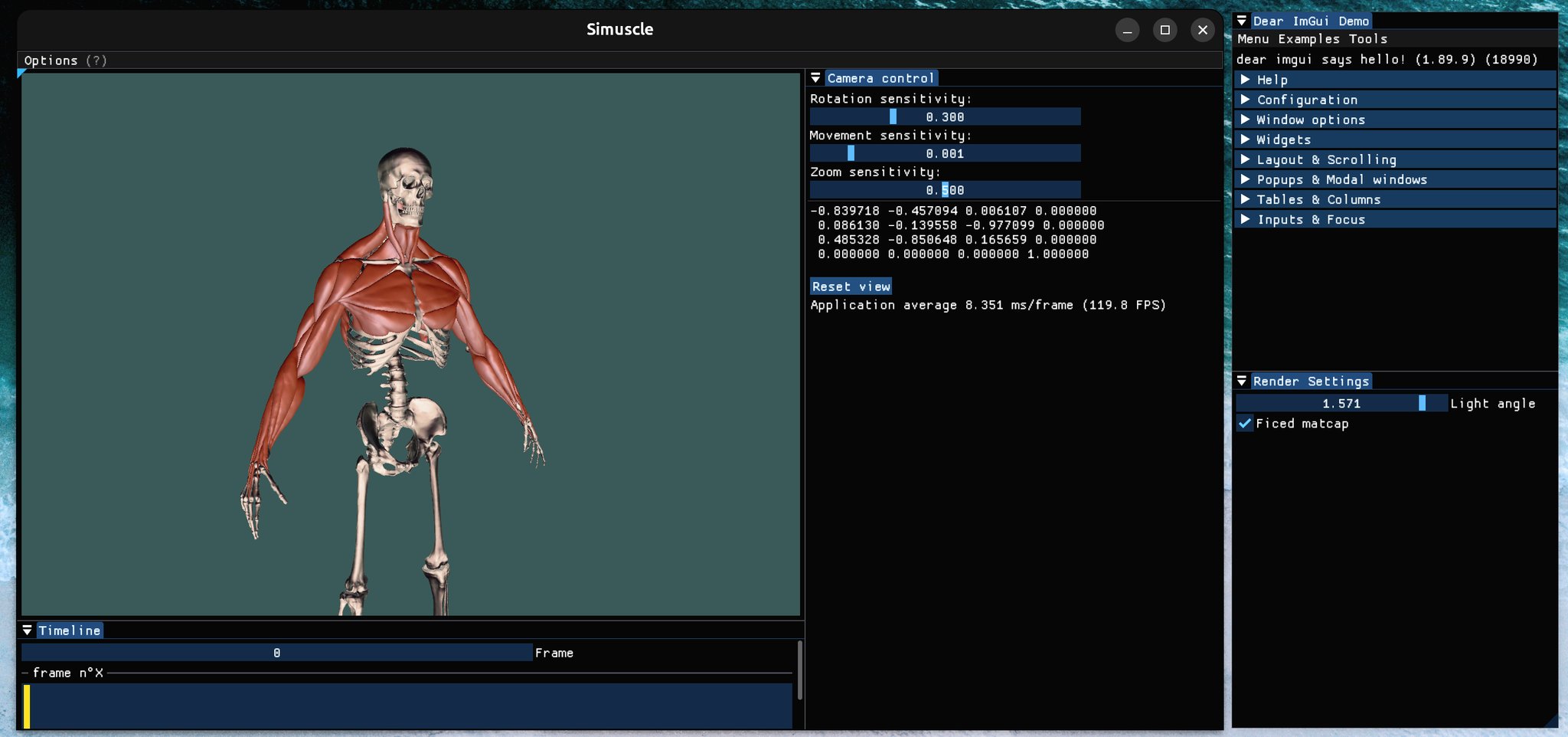Click the 'Rotation sensitivity:' label

(891, 99)
